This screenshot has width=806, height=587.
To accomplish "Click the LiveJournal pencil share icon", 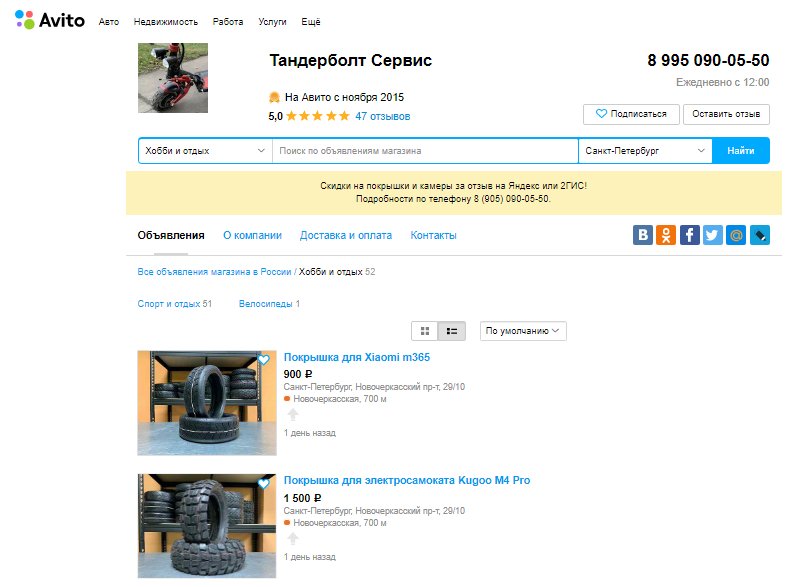I will [760, 235].
